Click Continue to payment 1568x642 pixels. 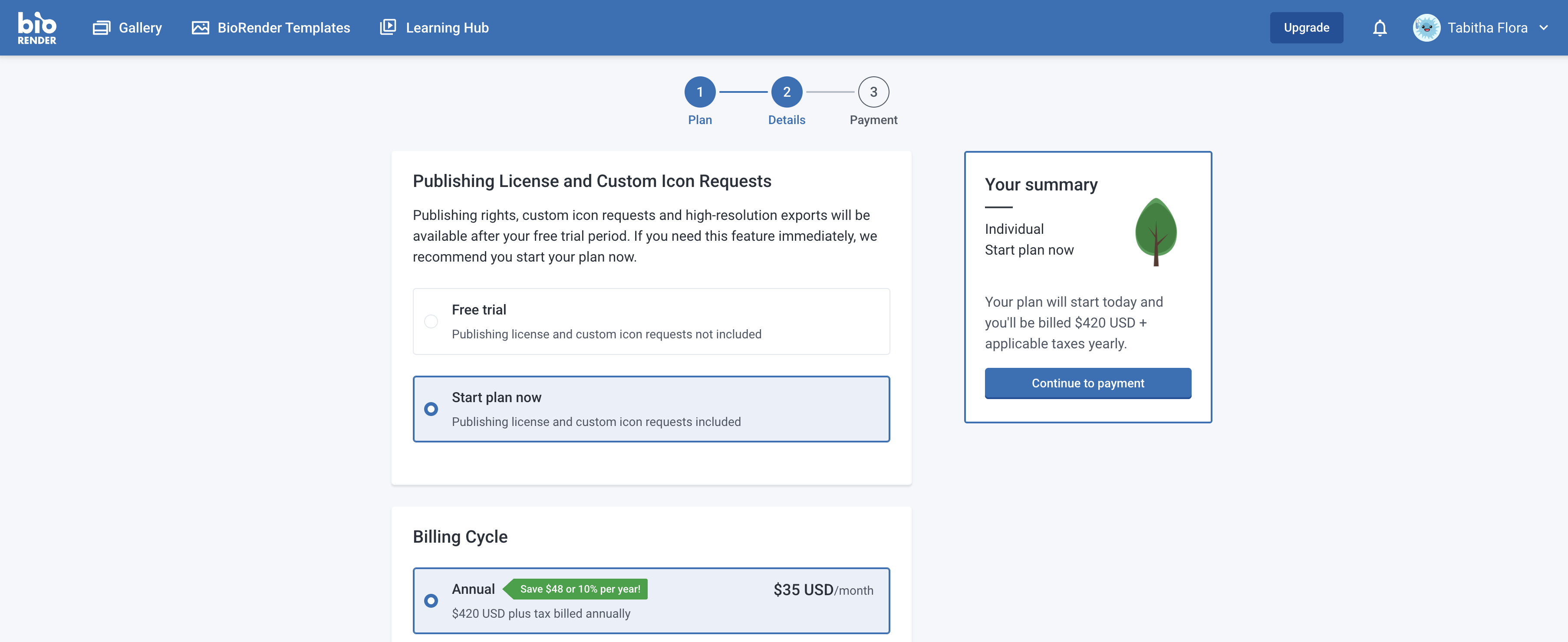[1087, 383]
